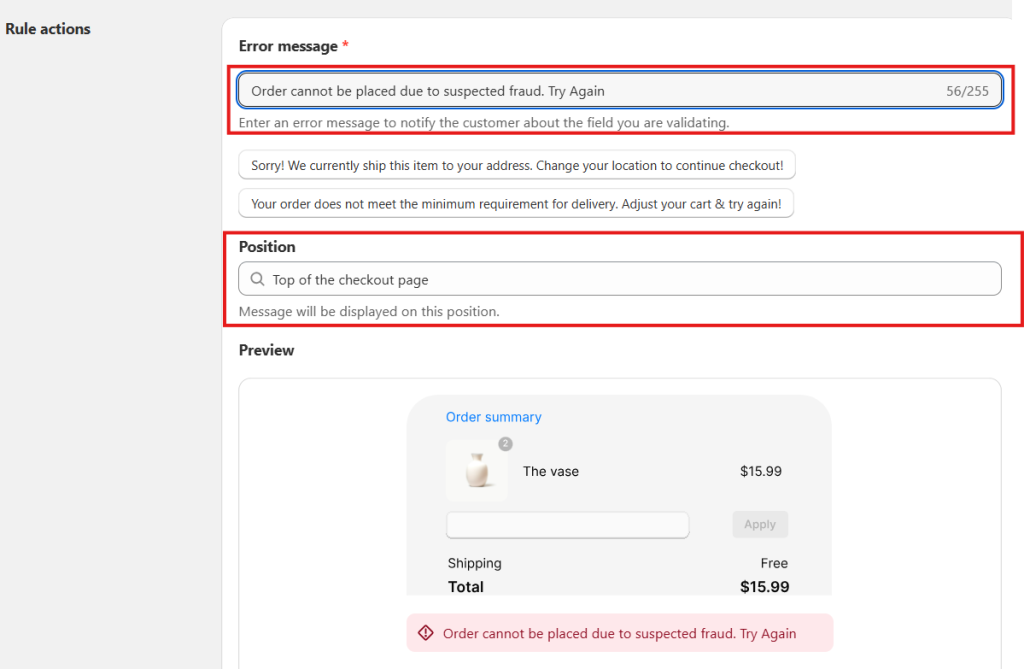Viewport: 1024px width, 669px height.
Task: Open the Order summary link
Action: pos(494,417)
